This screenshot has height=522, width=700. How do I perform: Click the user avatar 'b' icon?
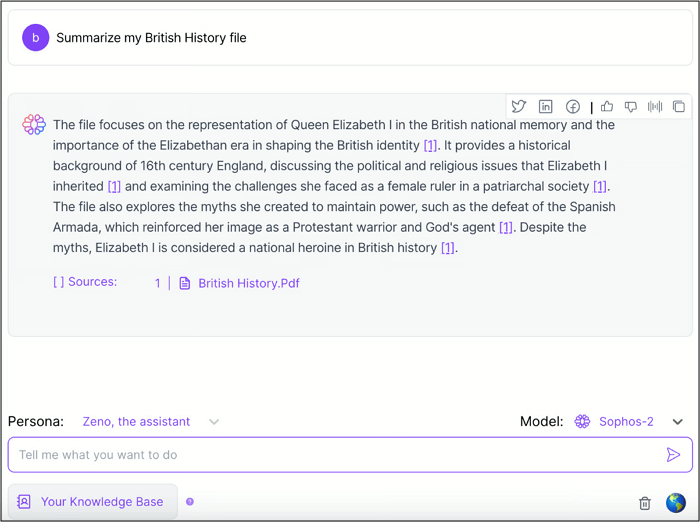point(35,38)
